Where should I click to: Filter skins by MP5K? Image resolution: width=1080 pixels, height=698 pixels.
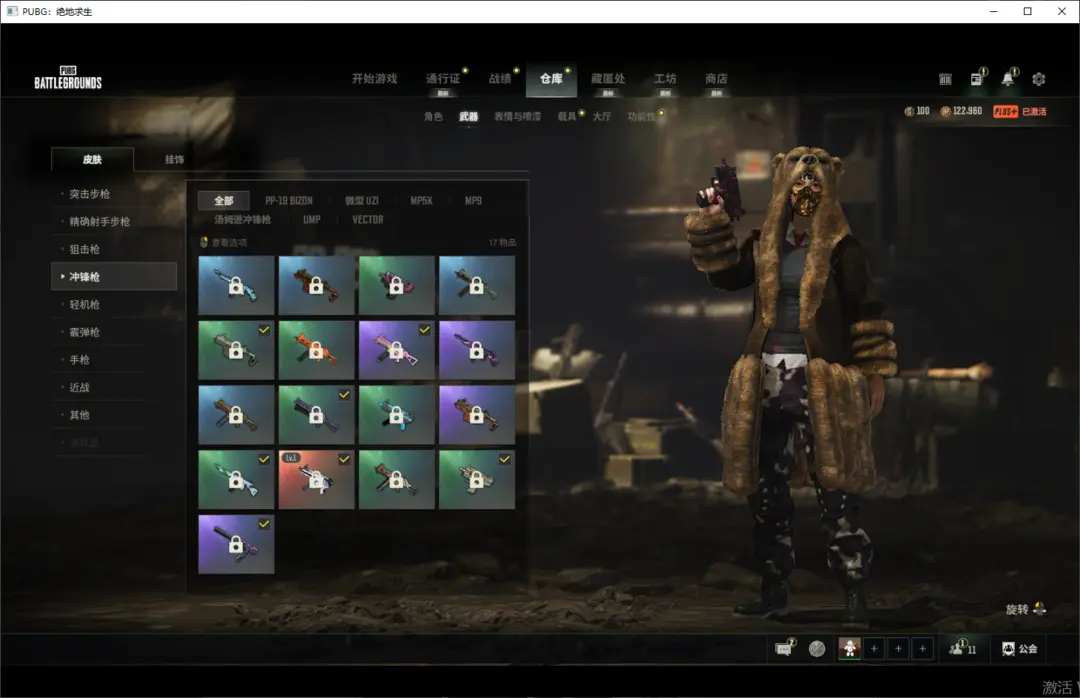[422, 201]
